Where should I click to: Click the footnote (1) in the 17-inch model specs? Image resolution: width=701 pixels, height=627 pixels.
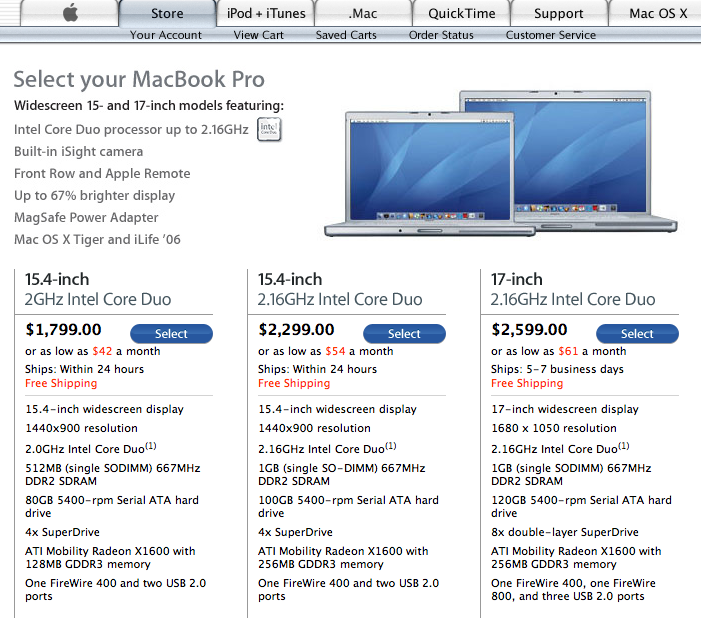coord(624,446)
